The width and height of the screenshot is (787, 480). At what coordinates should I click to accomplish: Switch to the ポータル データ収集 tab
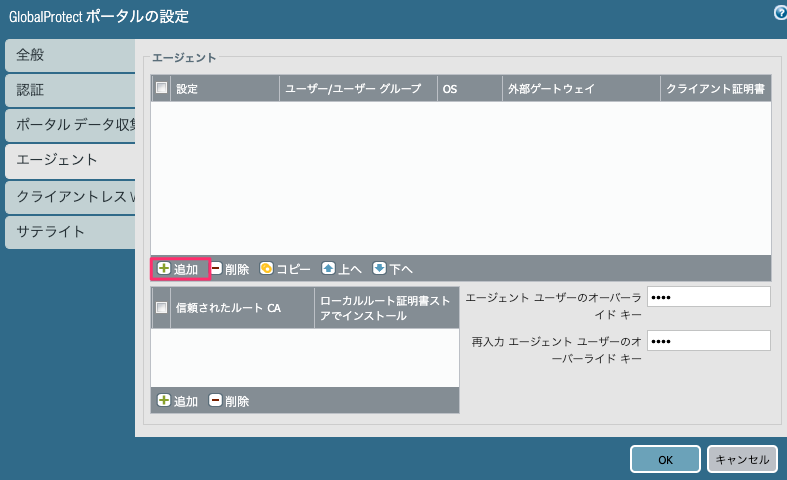pos(70,125)
